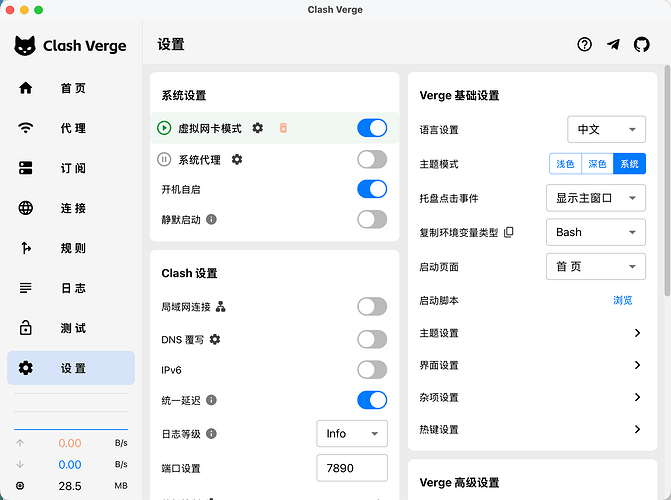Select the 设置 sidebar item
The image size is (671, 500).
(71, 368)
